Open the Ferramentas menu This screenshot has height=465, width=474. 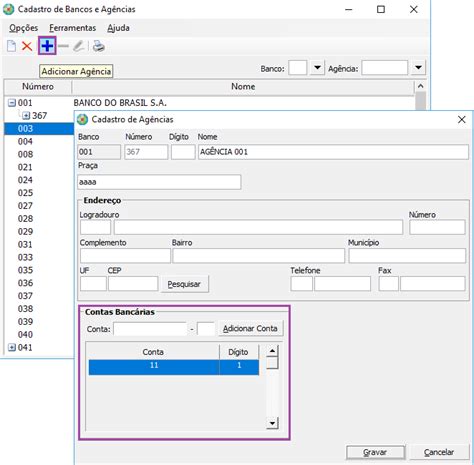(x=72, y=28)
